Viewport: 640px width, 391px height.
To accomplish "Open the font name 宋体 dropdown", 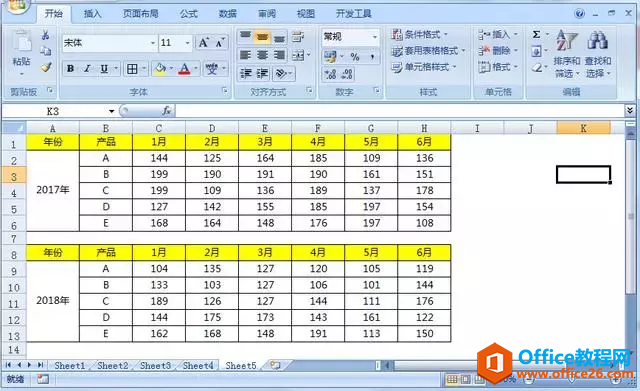I will pos(152,43).
